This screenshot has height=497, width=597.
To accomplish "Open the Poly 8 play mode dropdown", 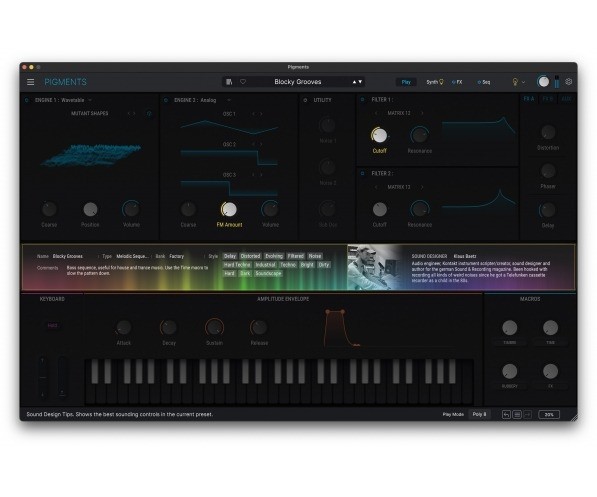I will 479,414.
